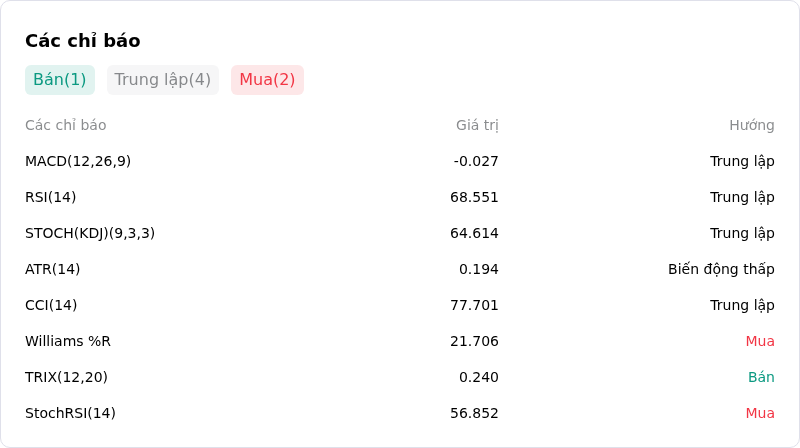This screenshot has height=448, width=800.
Task: Click the Giá trị column header
Action: 477,125
